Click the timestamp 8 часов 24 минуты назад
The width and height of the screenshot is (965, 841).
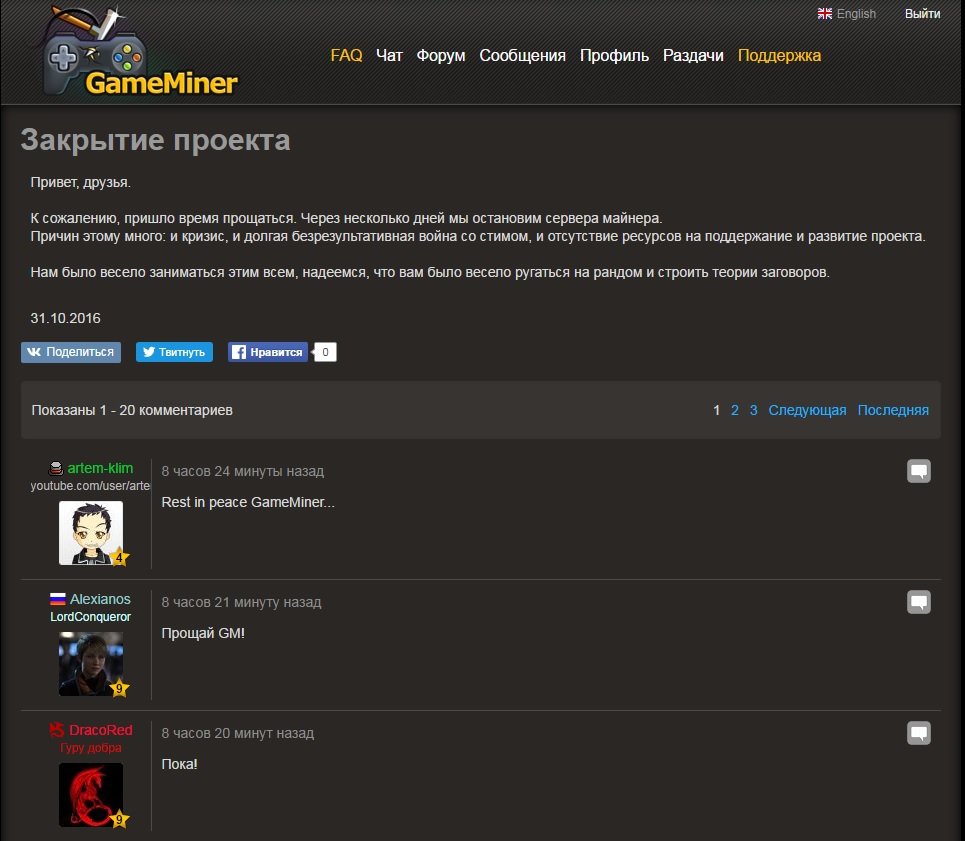(242, 471)
